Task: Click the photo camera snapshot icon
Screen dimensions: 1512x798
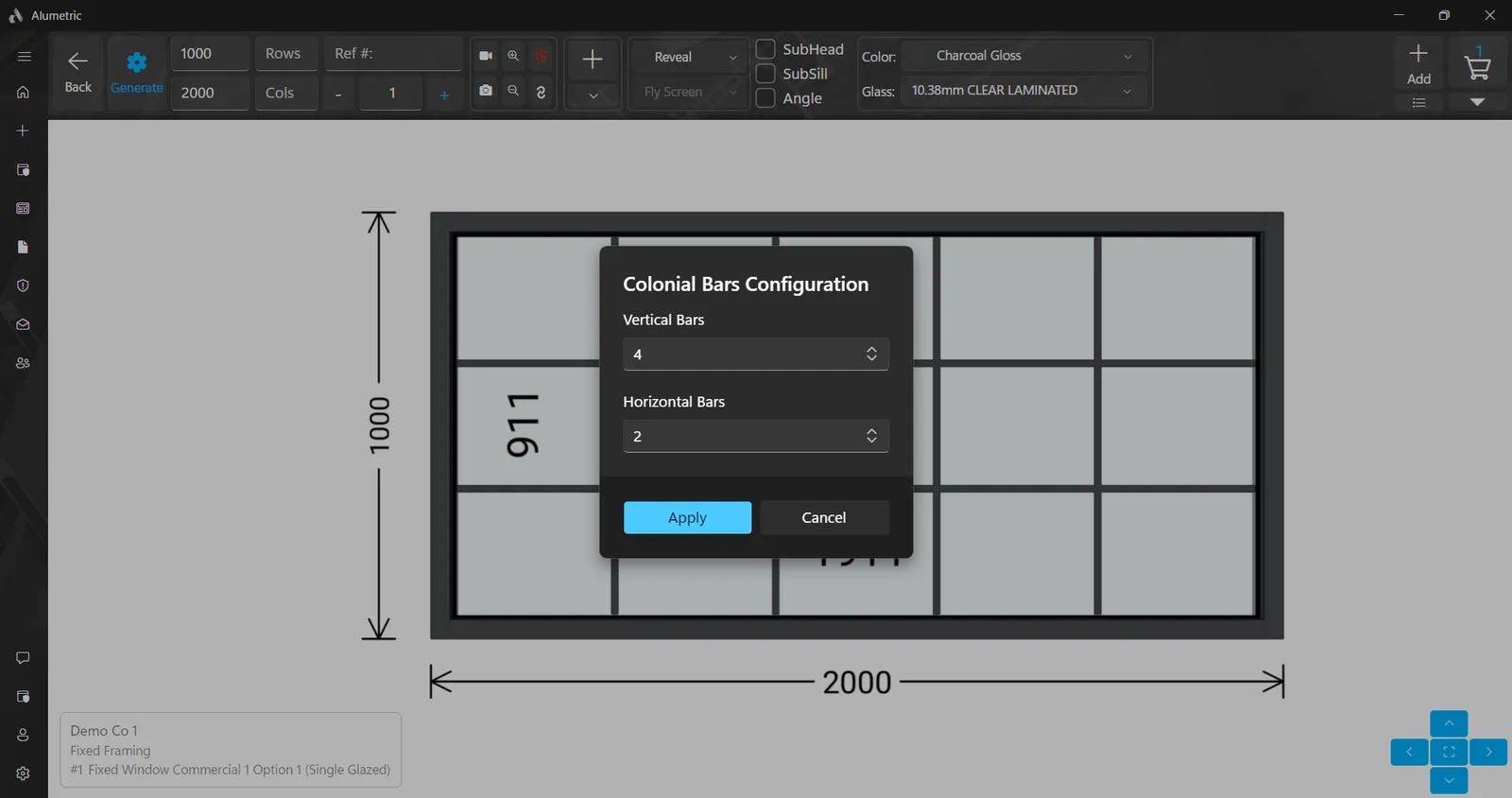Action: click(486, 91)
